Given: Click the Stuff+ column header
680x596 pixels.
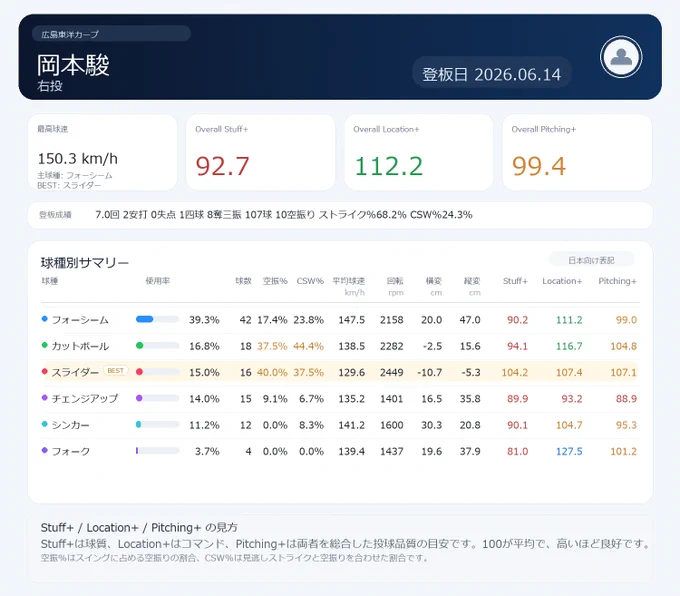Looking at the screenshot, I should (515, 281).
